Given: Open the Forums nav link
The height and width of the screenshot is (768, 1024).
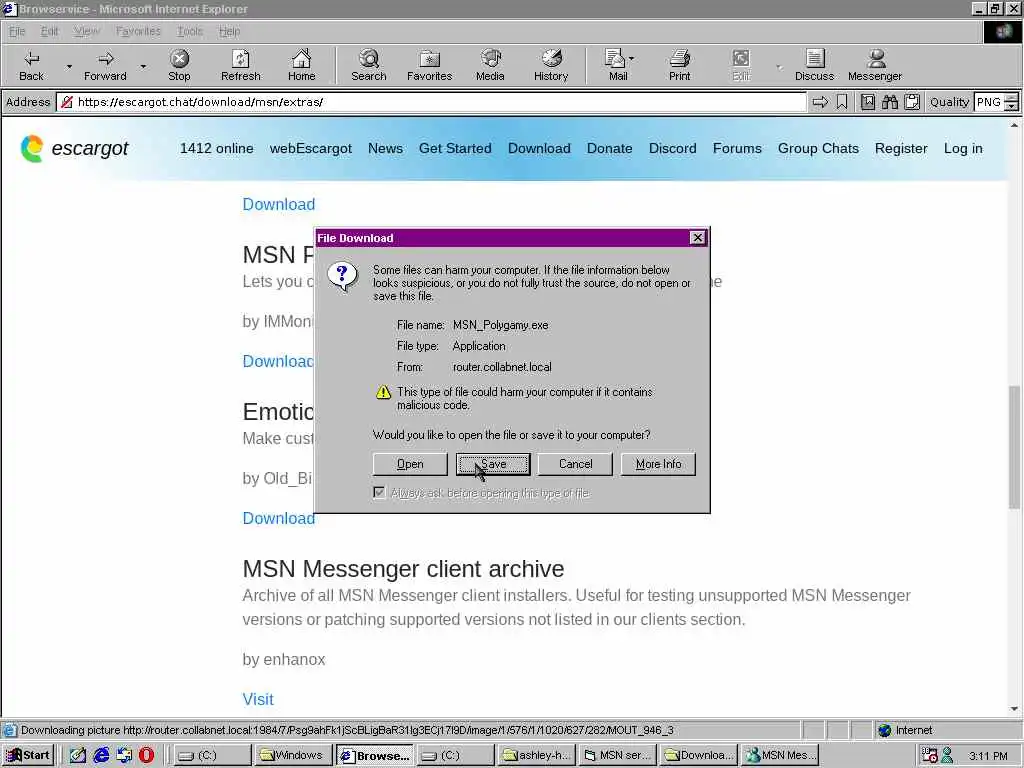Looking at the screenshot, I should 737,148.
